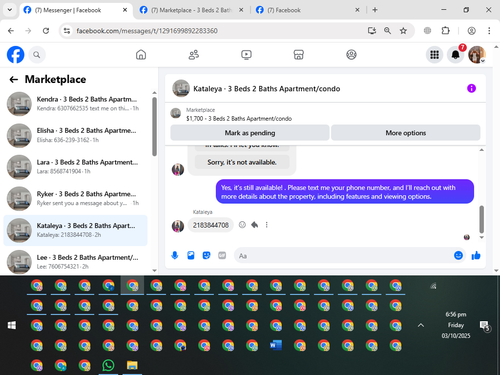
Task: Open the Extensions puzzle icon
Action: 445,31
